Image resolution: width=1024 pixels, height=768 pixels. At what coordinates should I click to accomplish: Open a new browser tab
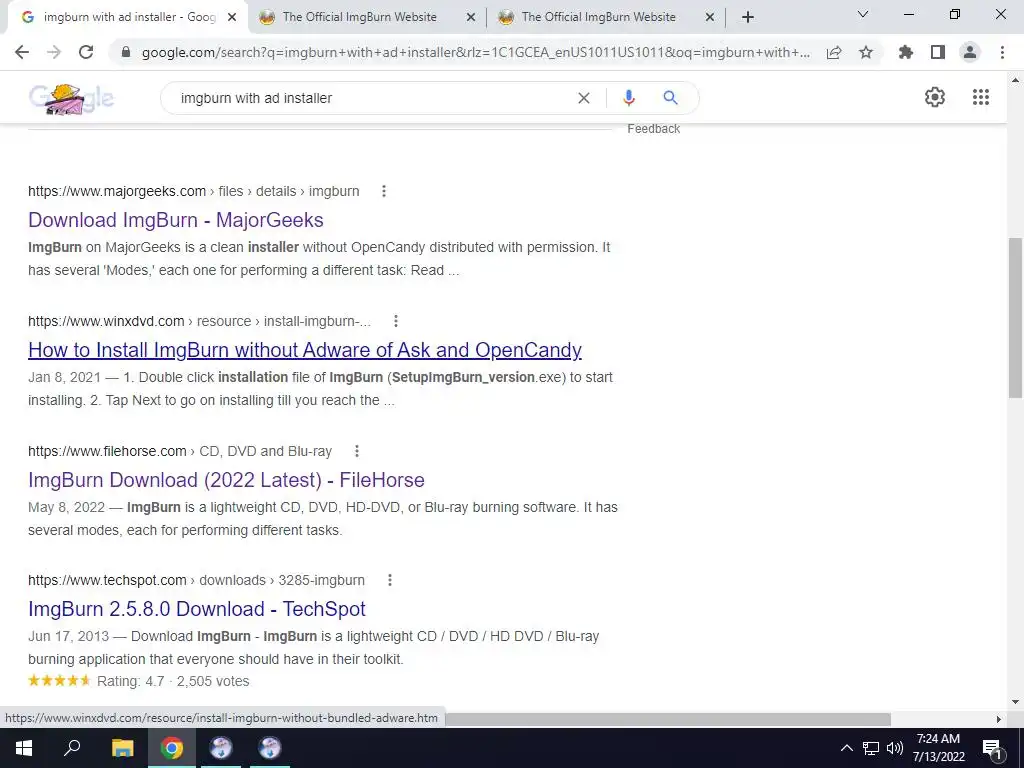click(748, 18)
